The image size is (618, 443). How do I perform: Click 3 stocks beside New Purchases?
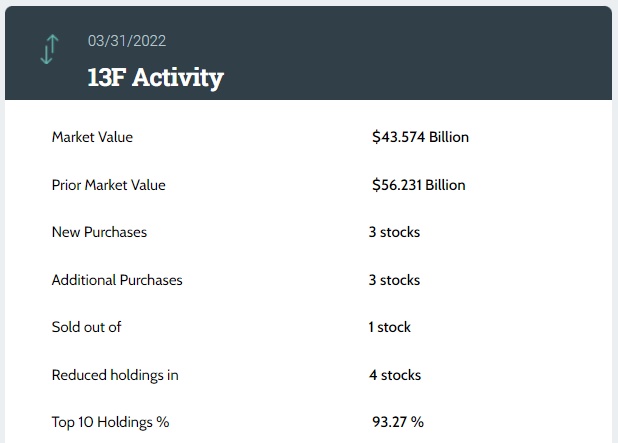[x=394, y=232]
